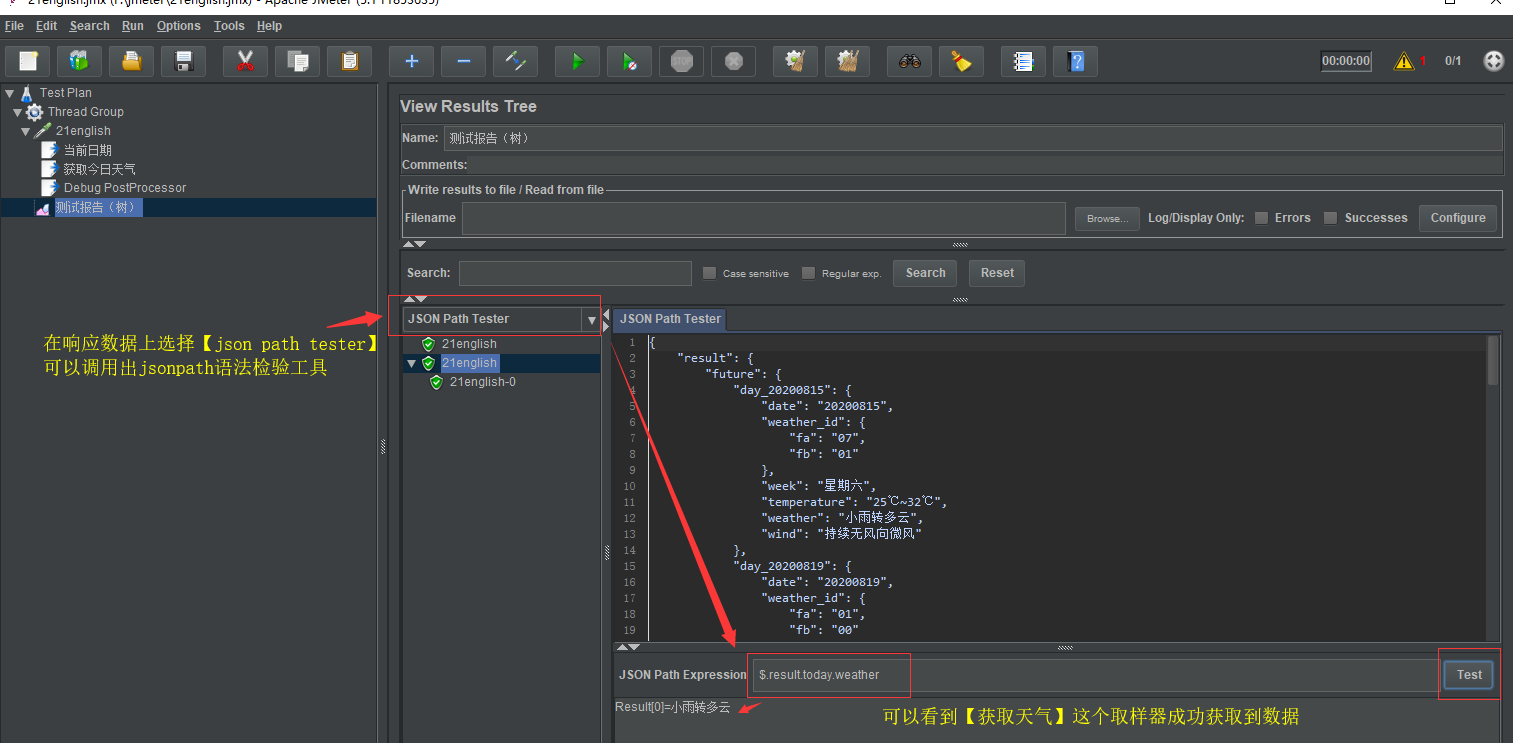This screenshot has width=1513, height=743.
Task: Toggle the Successes only checkbox
Action: [x=1330, y=218]
